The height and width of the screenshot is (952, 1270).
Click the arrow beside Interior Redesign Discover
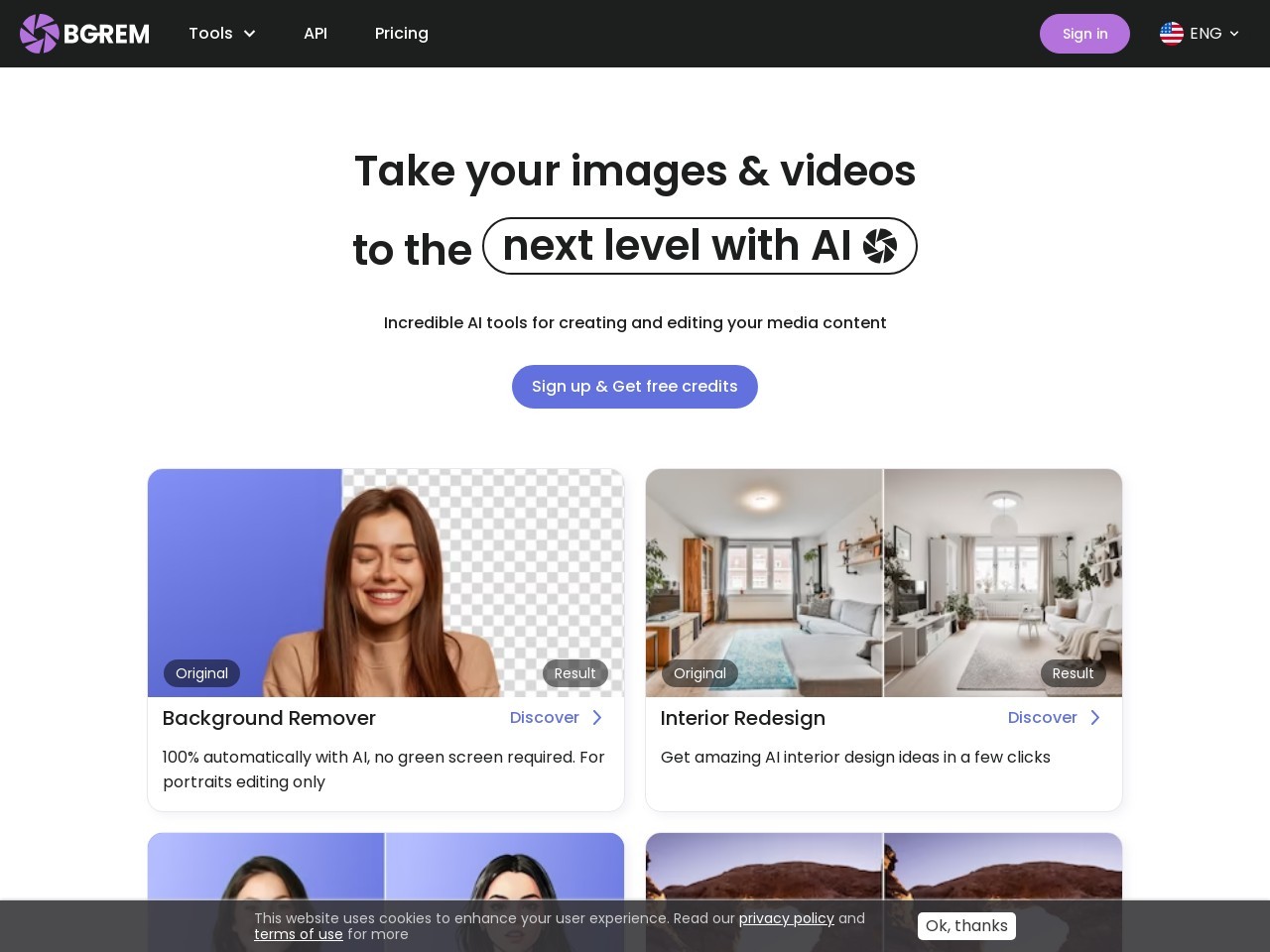[1095, 717]
